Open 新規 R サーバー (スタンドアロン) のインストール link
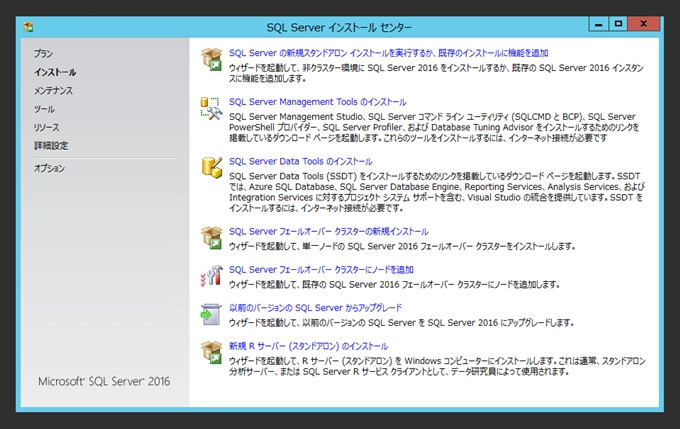 (x=308, y=346)
